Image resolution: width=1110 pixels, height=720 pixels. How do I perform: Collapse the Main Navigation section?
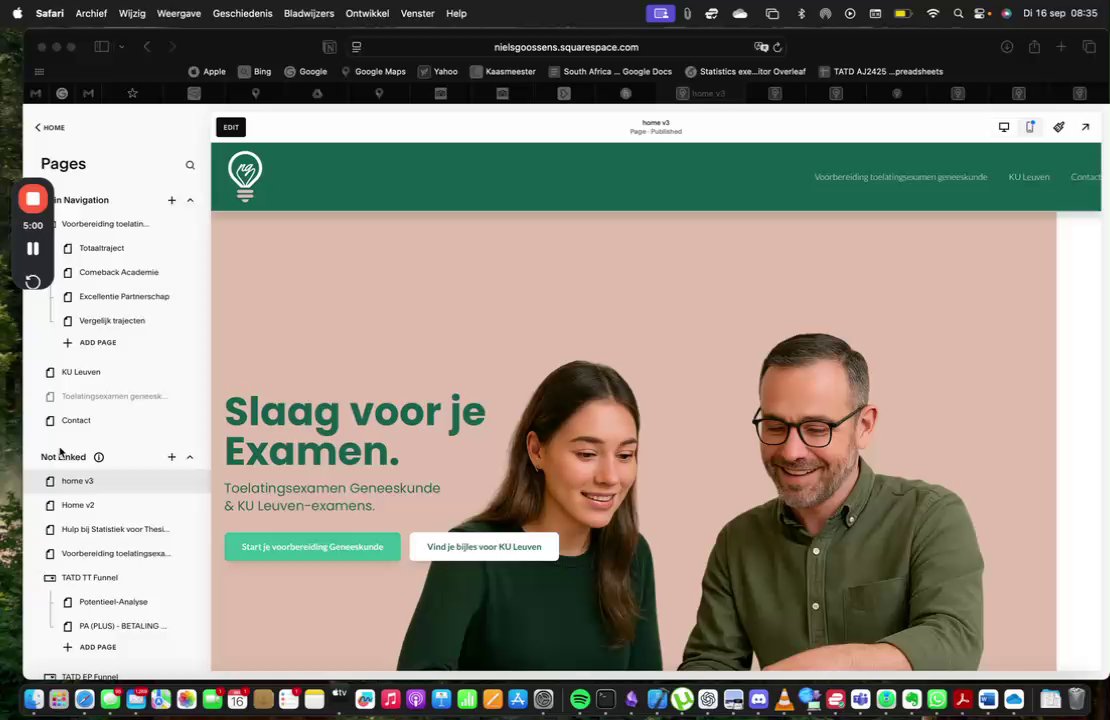(190, 200)
